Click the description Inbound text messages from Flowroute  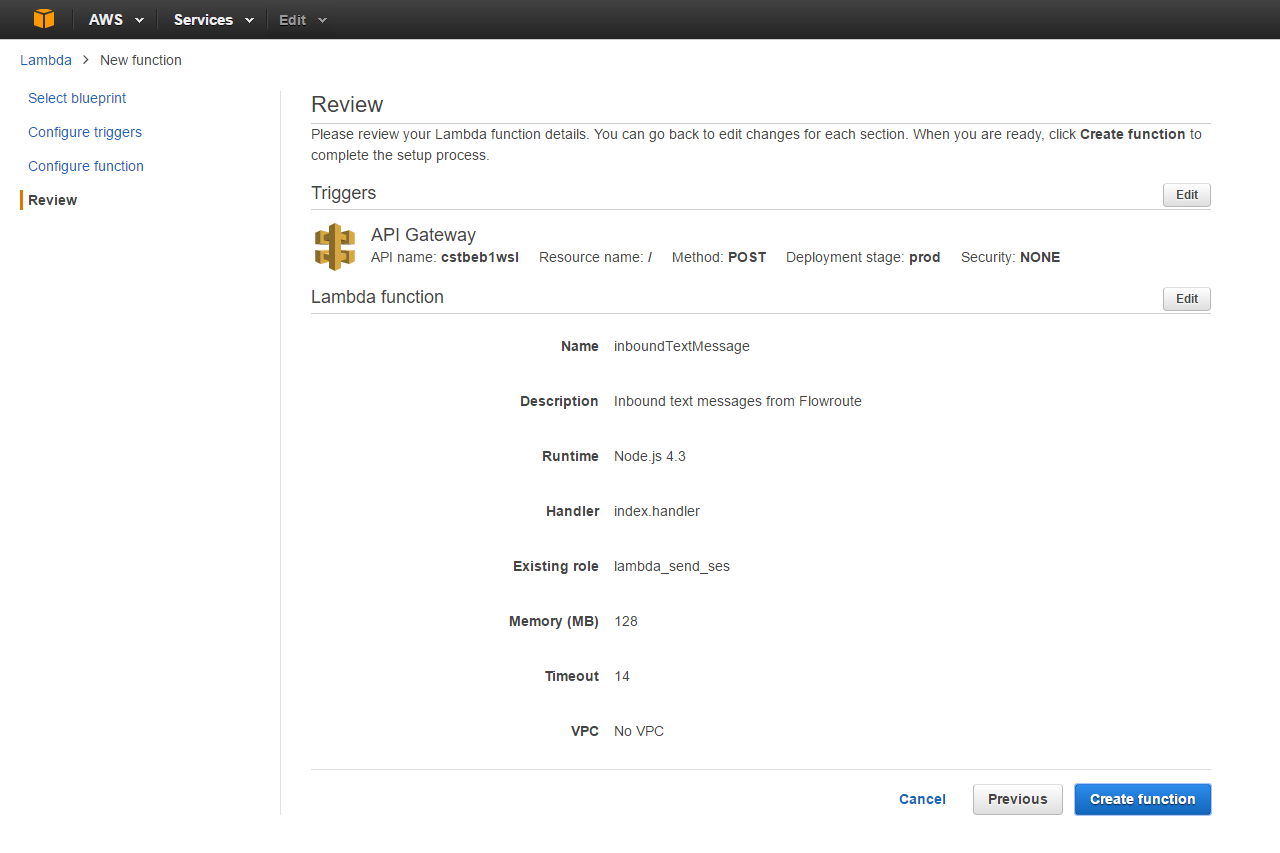738,401
